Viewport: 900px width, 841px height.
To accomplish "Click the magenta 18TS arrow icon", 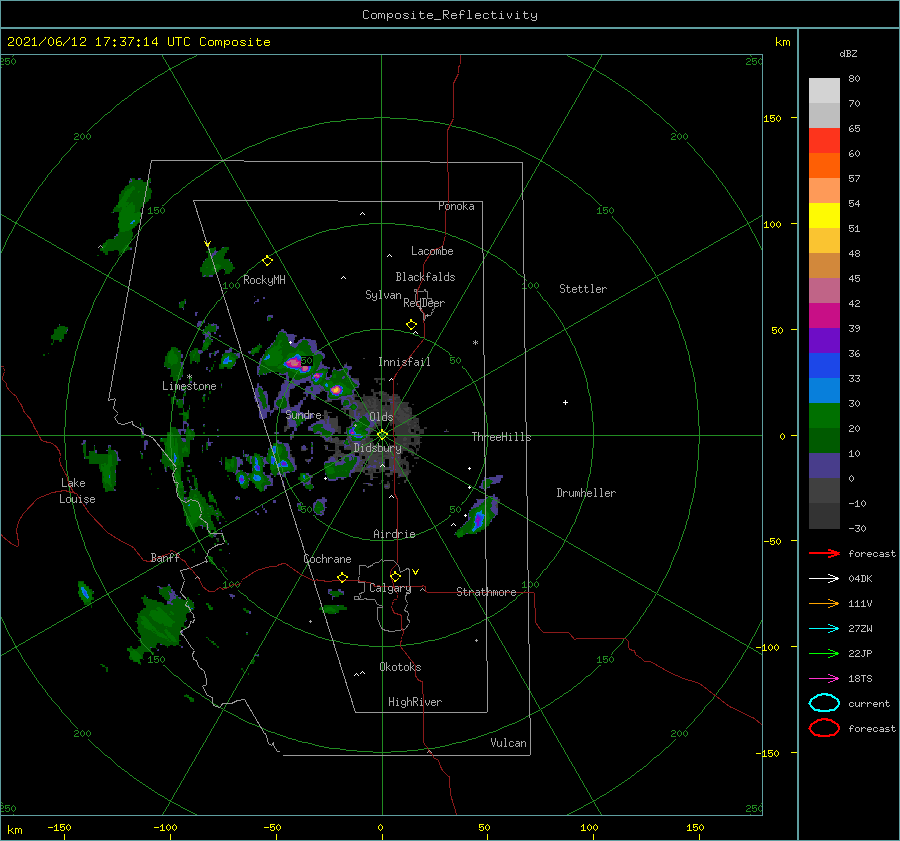I will point(824,679).
